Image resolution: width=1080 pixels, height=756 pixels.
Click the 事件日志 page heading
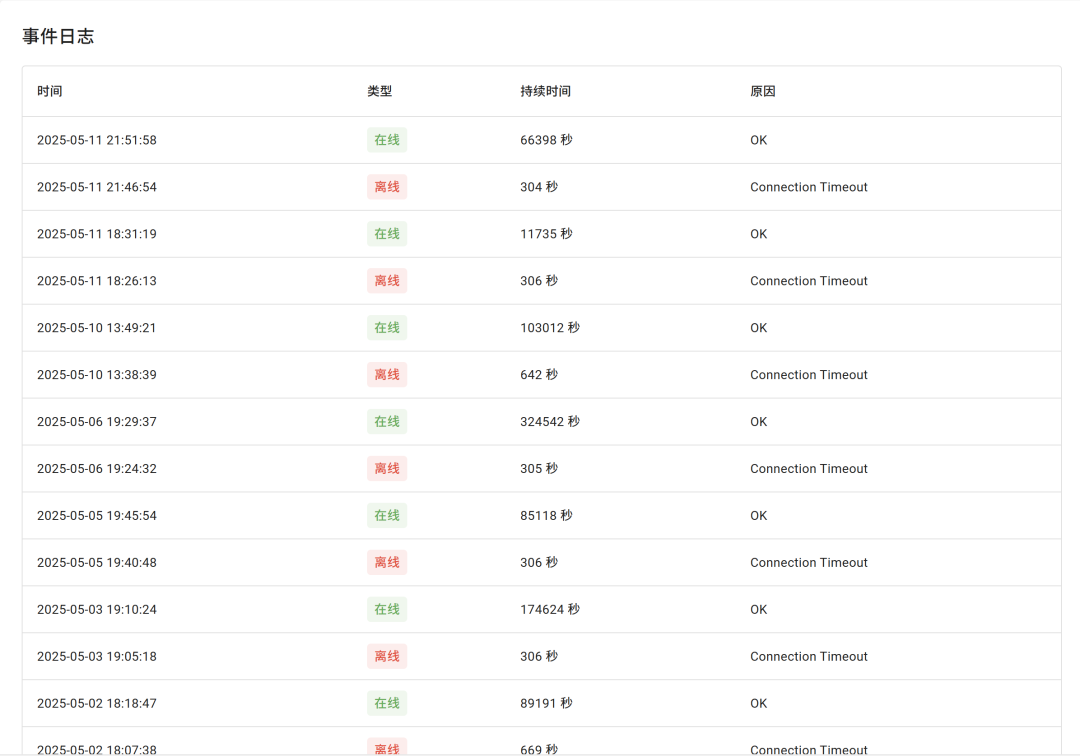58,36
